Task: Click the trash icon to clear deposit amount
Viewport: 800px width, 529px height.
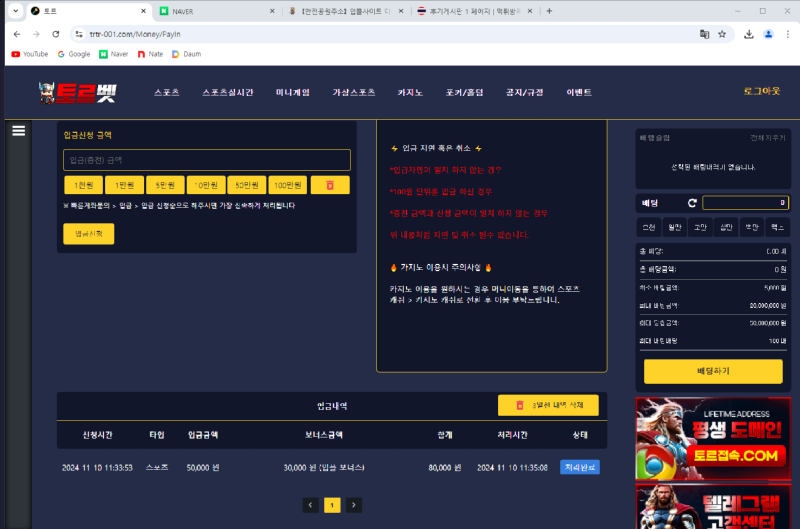Action: click(x=329, y=185)
